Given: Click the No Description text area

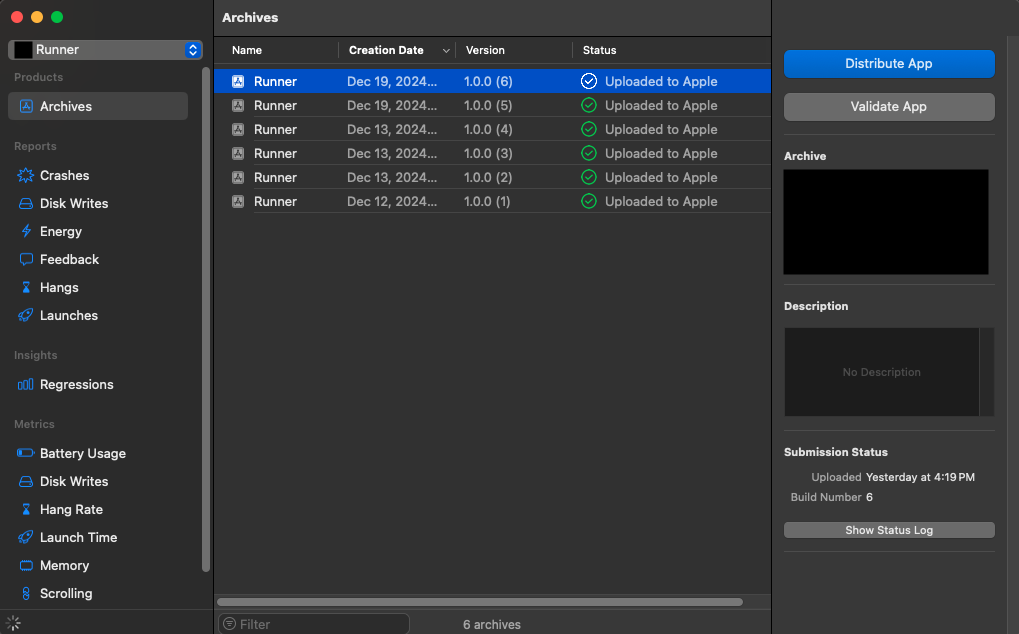Looking at the screenshot, I should [881, 372].
